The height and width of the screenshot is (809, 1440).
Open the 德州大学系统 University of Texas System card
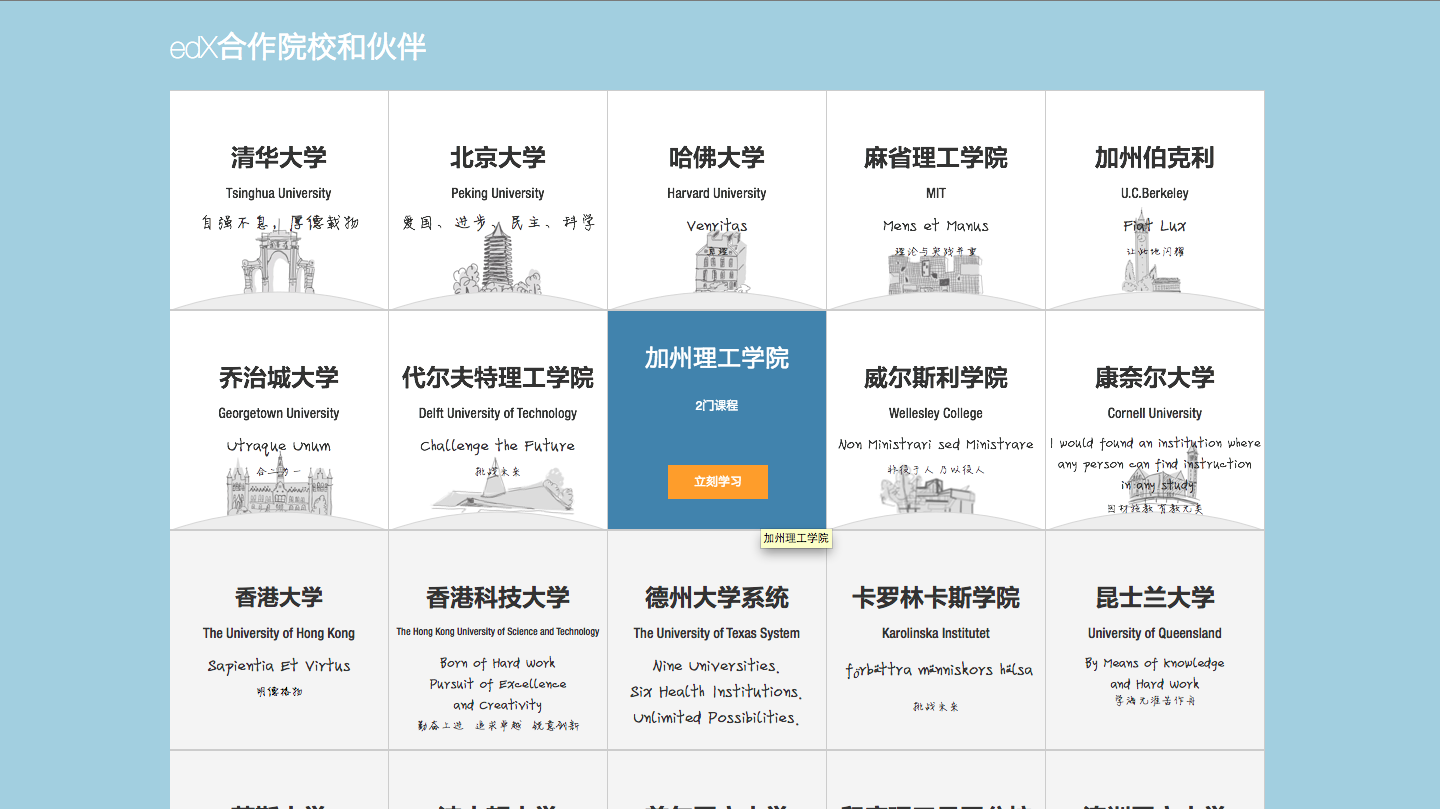click(717, 640)
